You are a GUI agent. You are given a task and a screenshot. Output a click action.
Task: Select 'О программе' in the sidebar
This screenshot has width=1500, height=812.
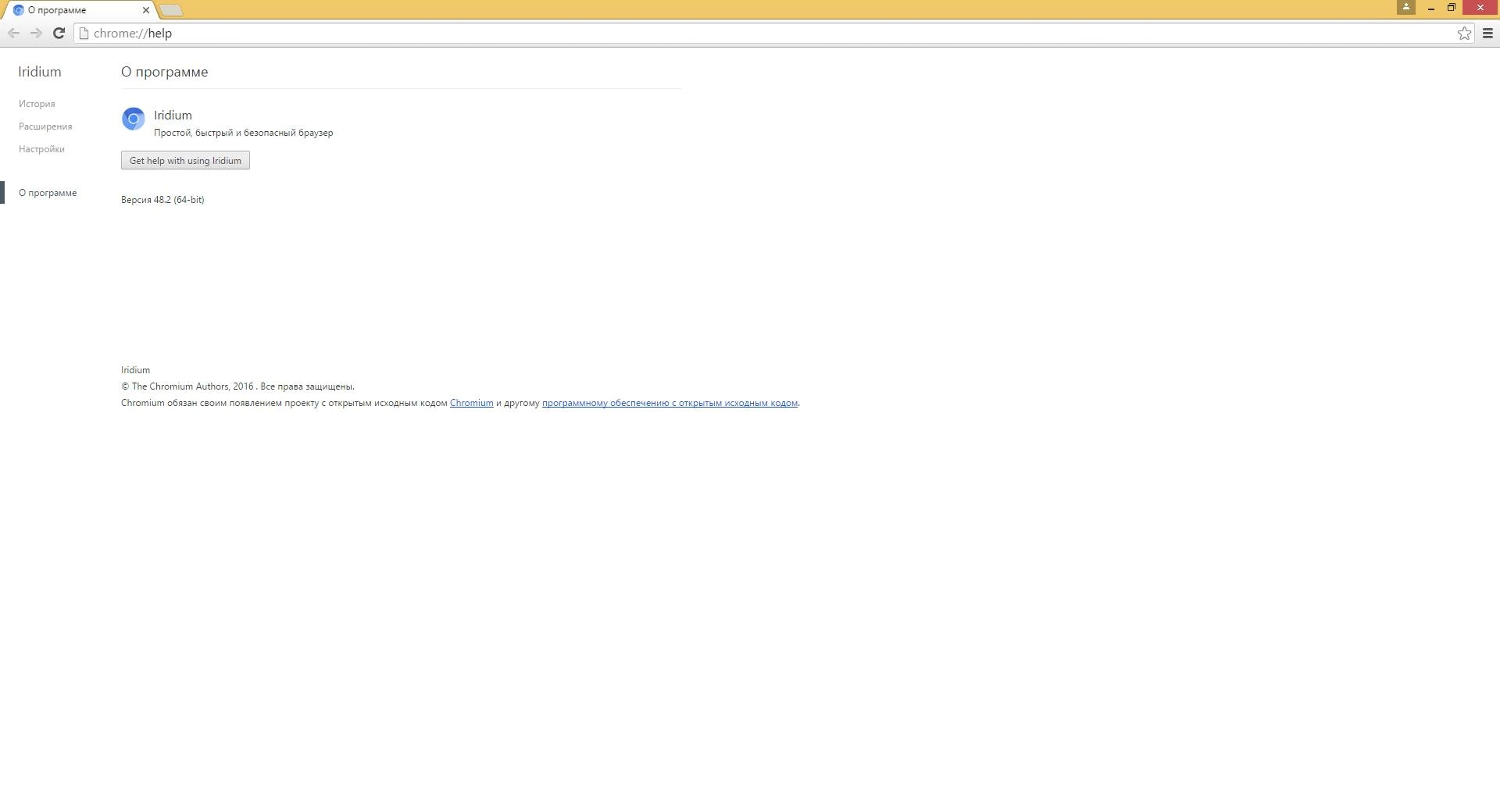(x=48, y=193)
